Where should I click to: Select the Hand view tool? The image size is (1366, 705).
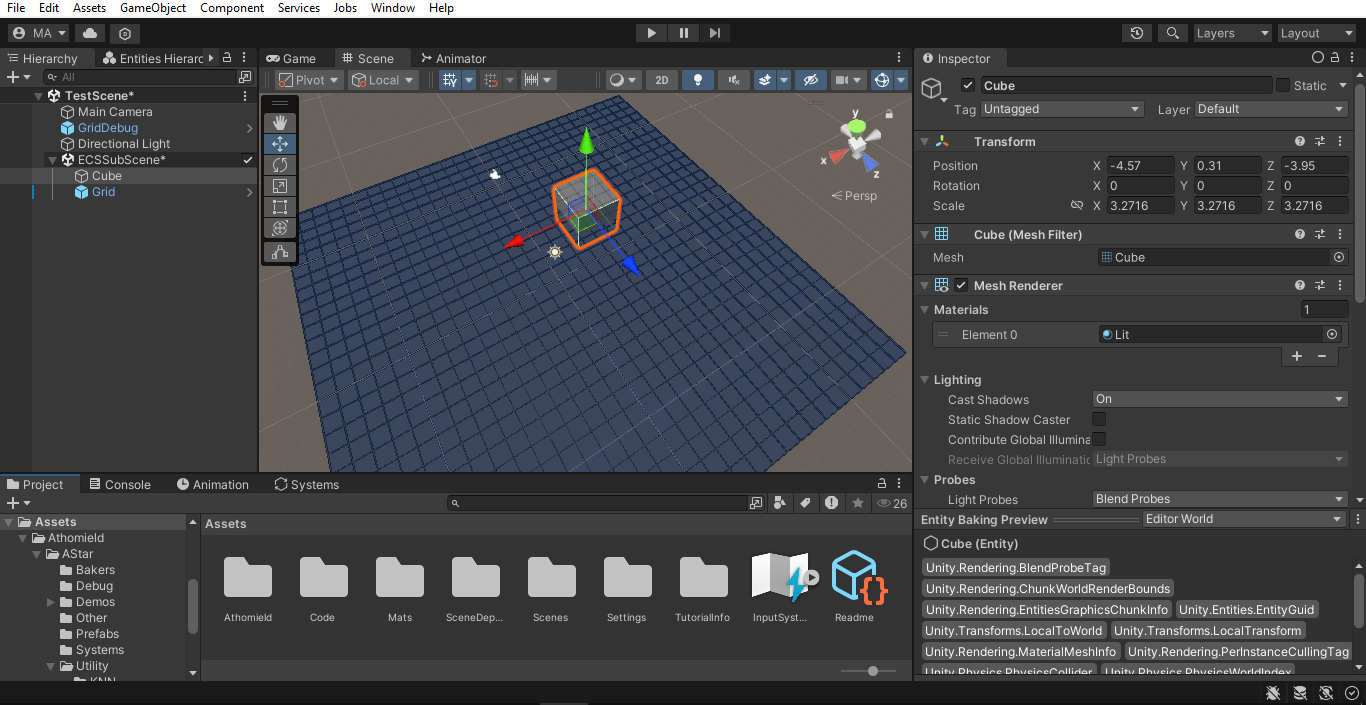[280, 122]
